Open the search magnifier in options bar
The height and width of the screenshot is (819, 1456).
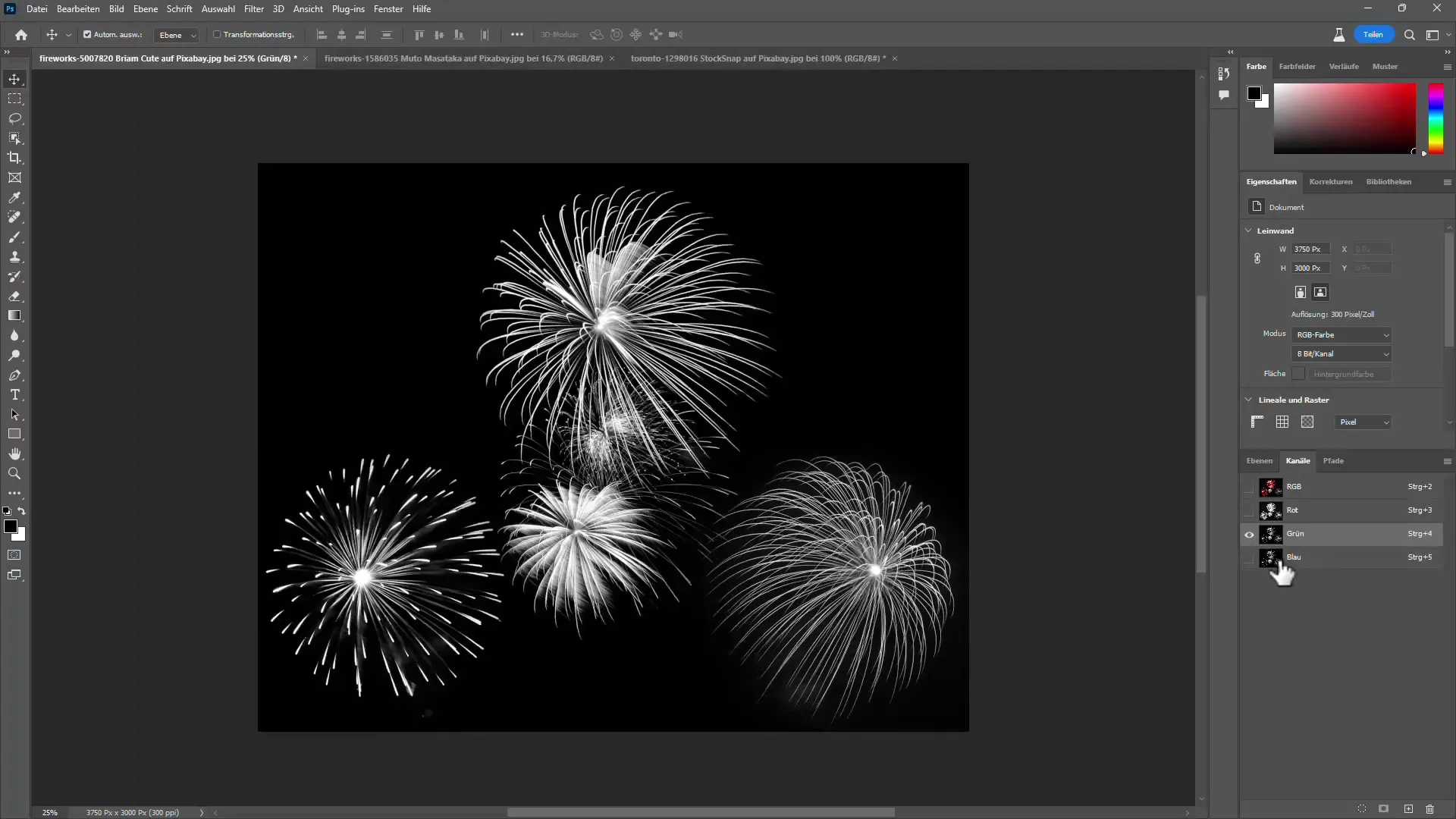tap(1410, 35)
